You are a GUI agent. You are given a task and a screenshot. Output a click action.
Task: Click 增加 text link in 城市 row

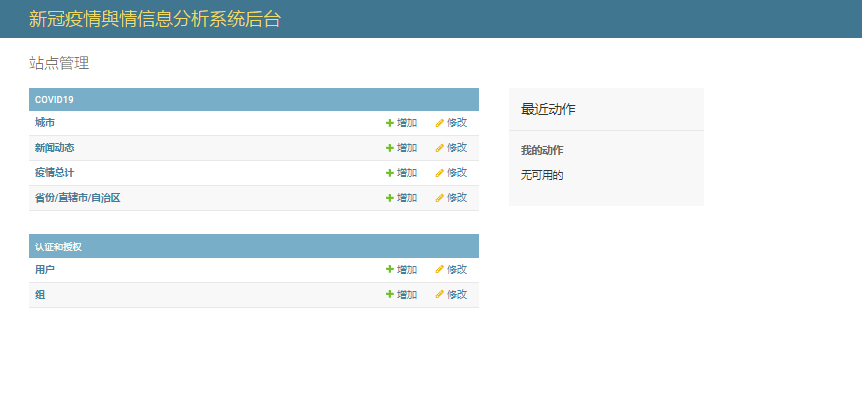tap(407, 123)
